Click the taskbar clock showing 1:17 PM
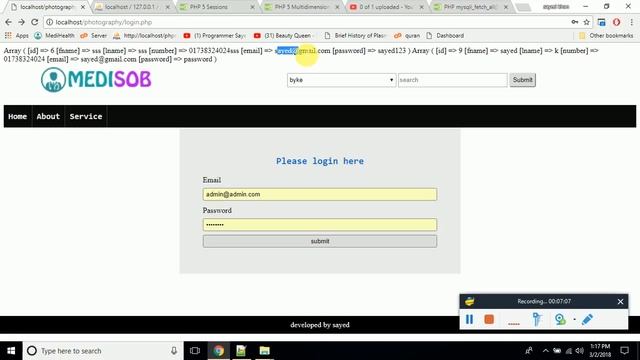The image size is (640, 360). (x=600, y=351)
